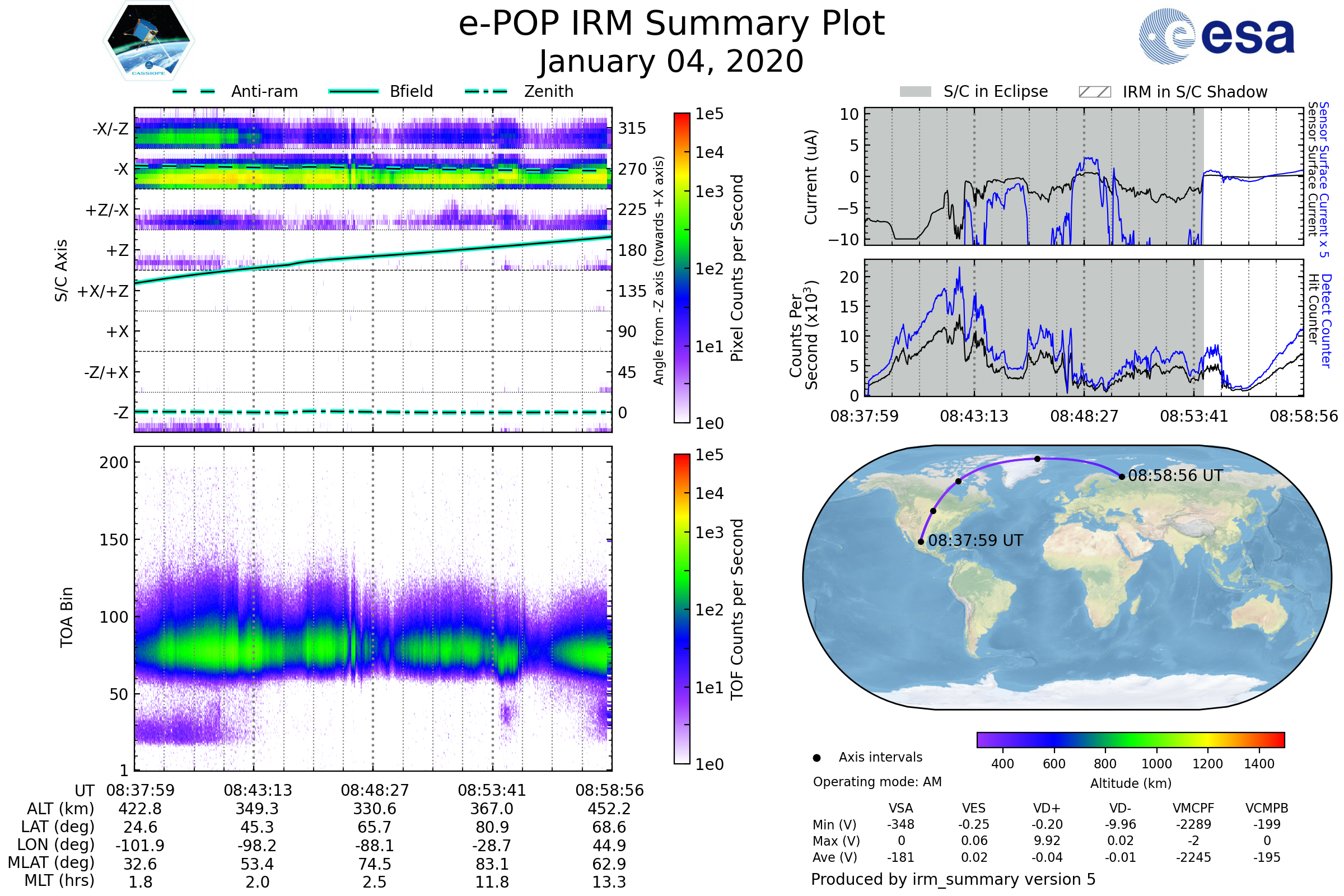Click the Zenith dash-dot legend line

486,91
